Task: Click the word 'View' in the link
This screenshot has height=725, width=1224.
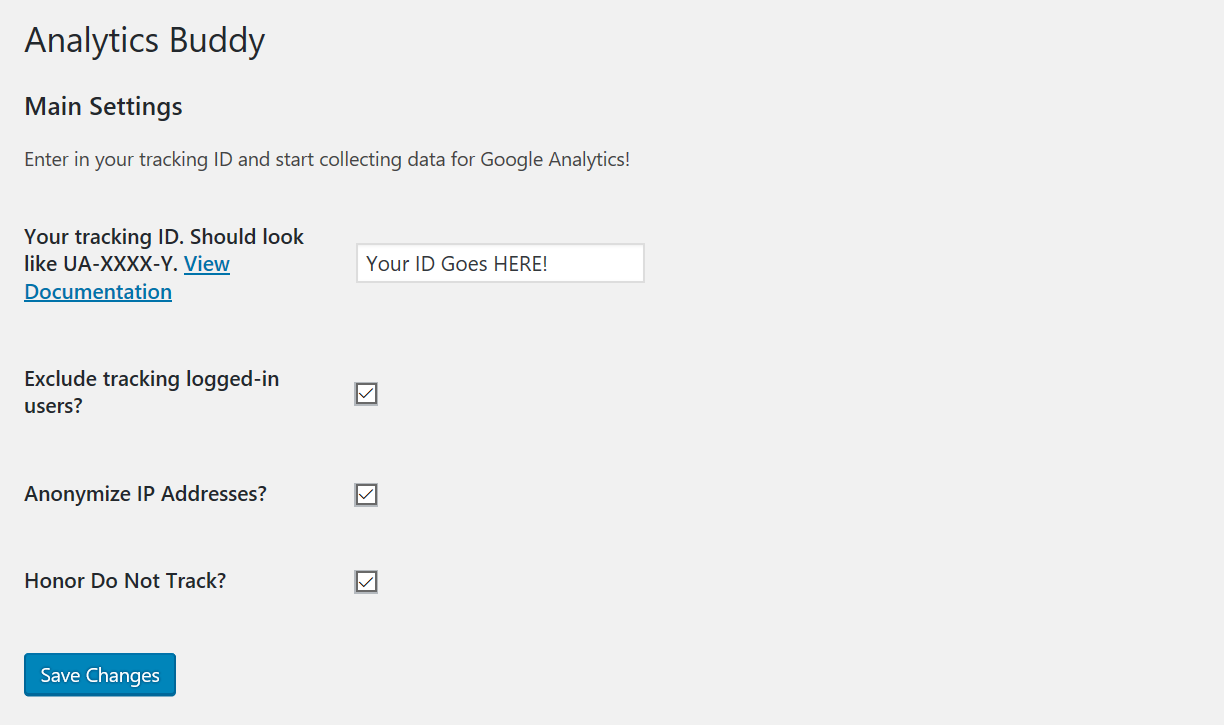Action: point(207,264)
